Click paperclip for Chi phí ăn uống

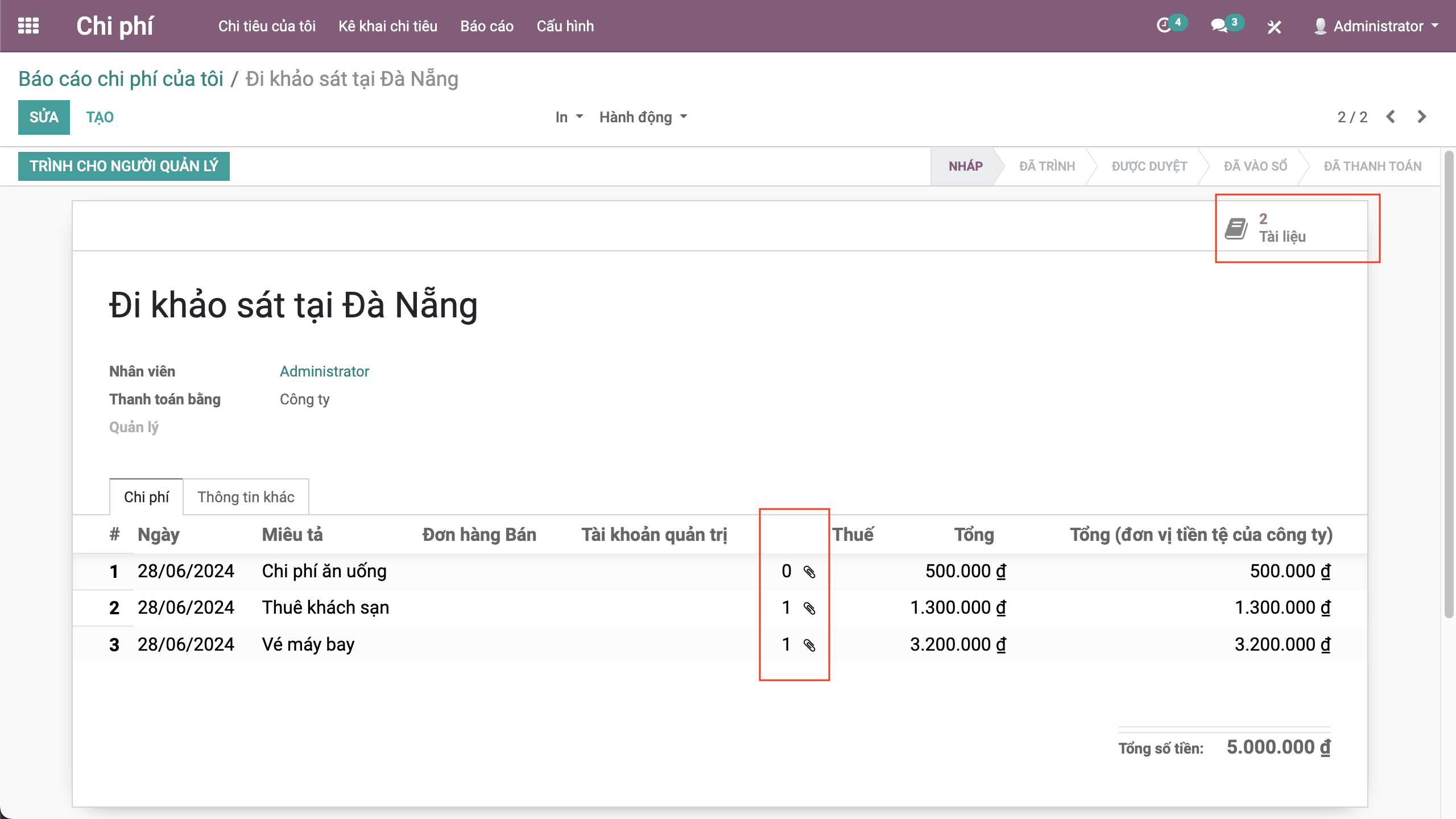click(809, 572)
